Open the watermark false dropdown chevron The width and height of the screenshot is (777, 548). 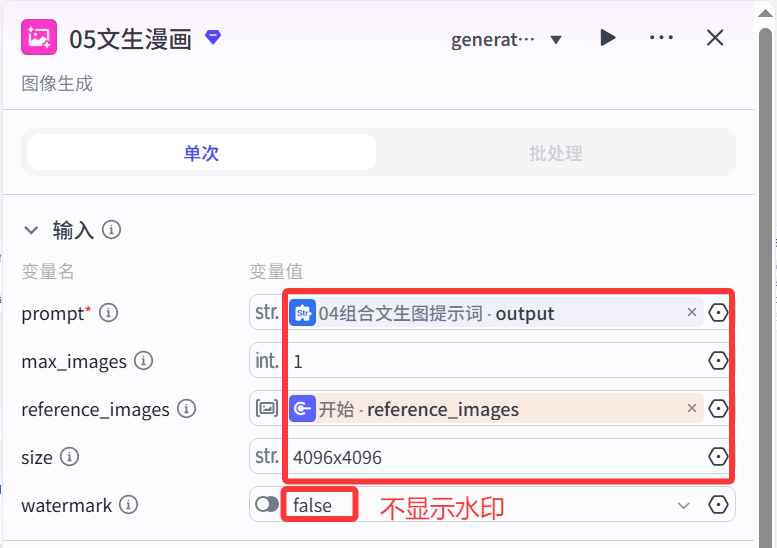tap(684, 505)
